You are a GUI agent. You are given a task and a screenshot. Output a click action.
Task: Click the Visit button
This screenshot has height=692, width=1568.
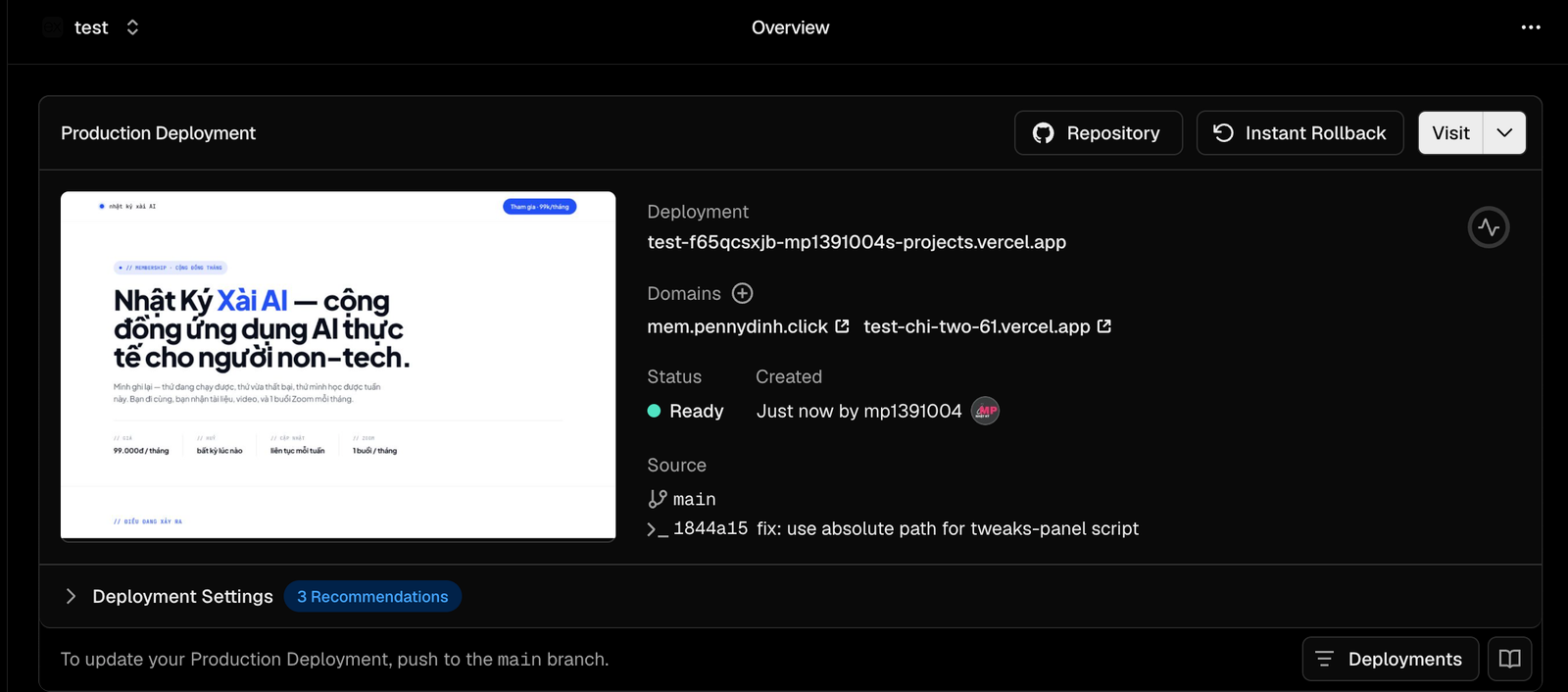[x=1450, y=133]
